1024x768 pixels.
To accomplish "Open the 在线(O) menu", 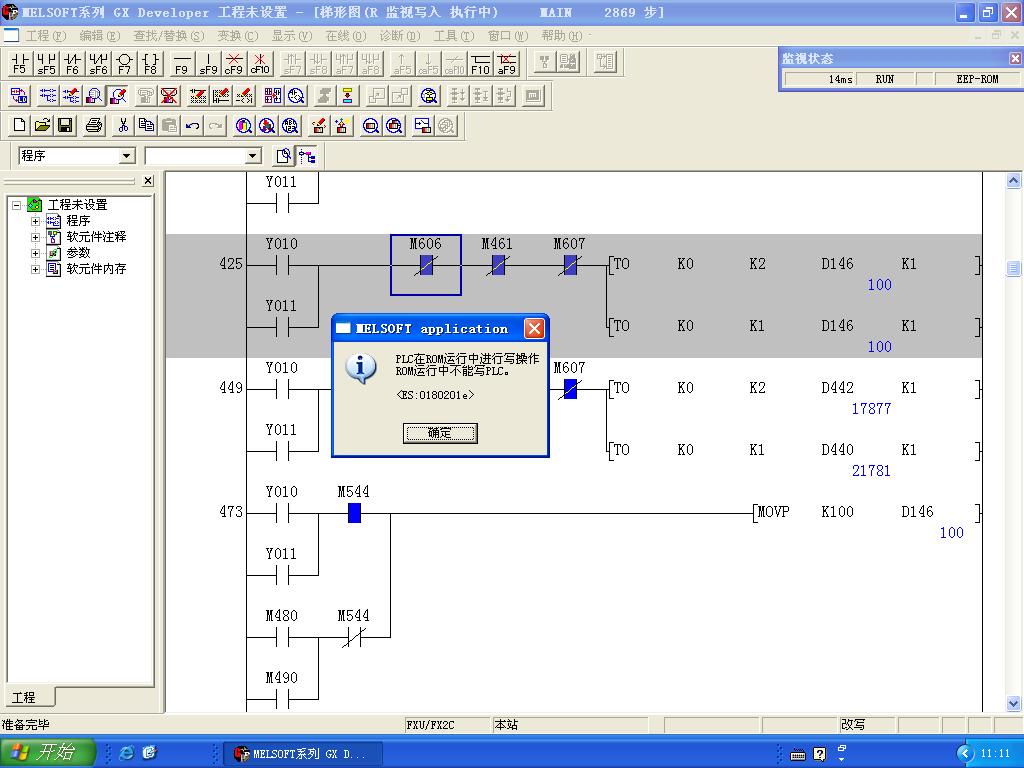I will pyautogui.click(x=346, y=35).
